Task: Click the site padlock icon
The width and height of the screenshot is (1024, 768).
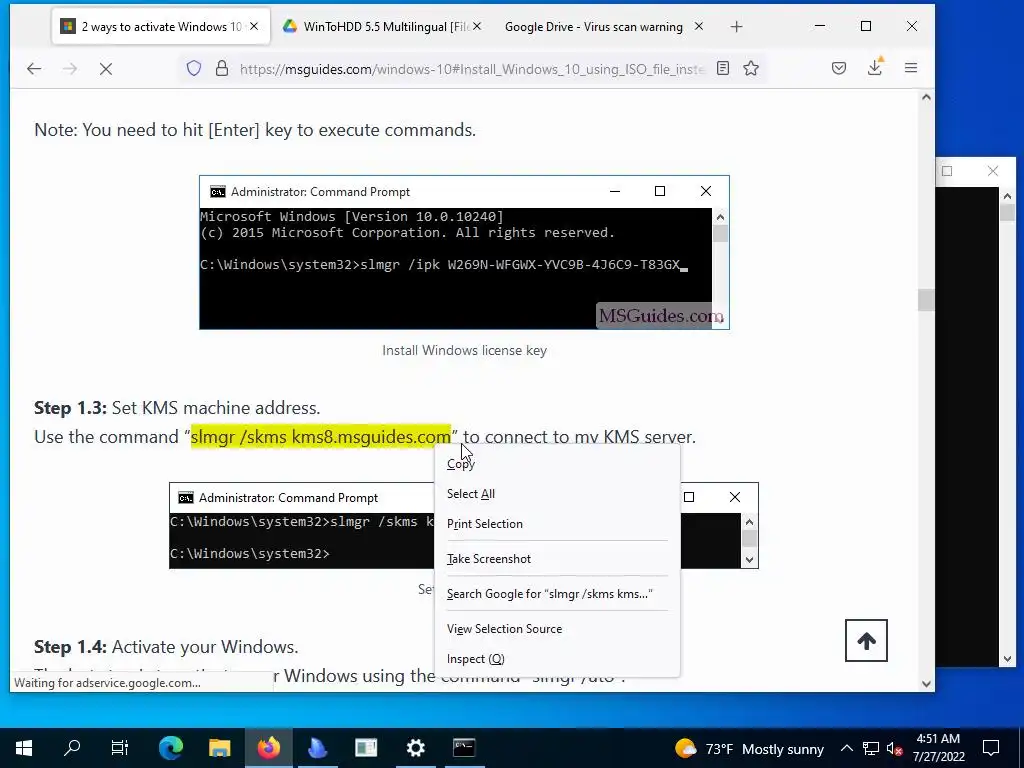Action: pos(222,68)
